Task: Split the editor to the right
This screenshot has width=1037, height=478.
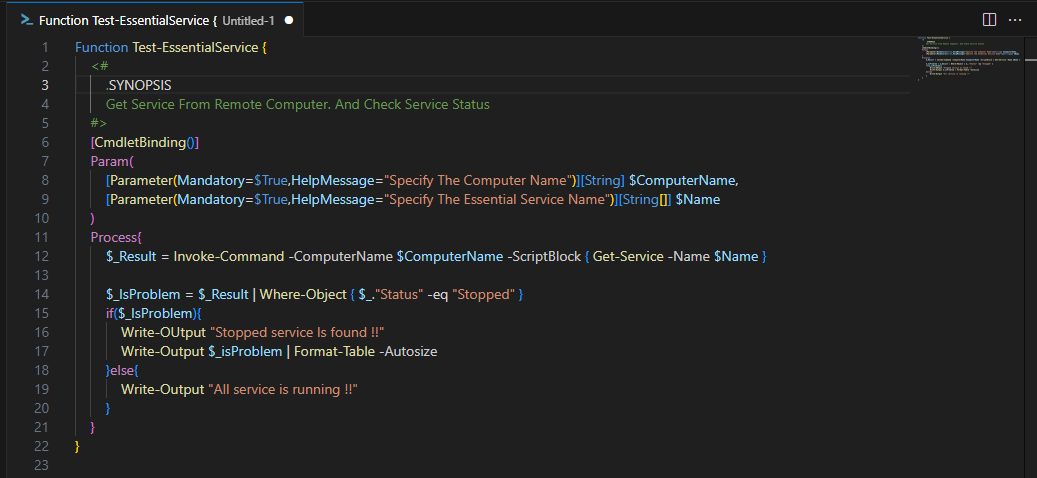Action: pos(989,20)
